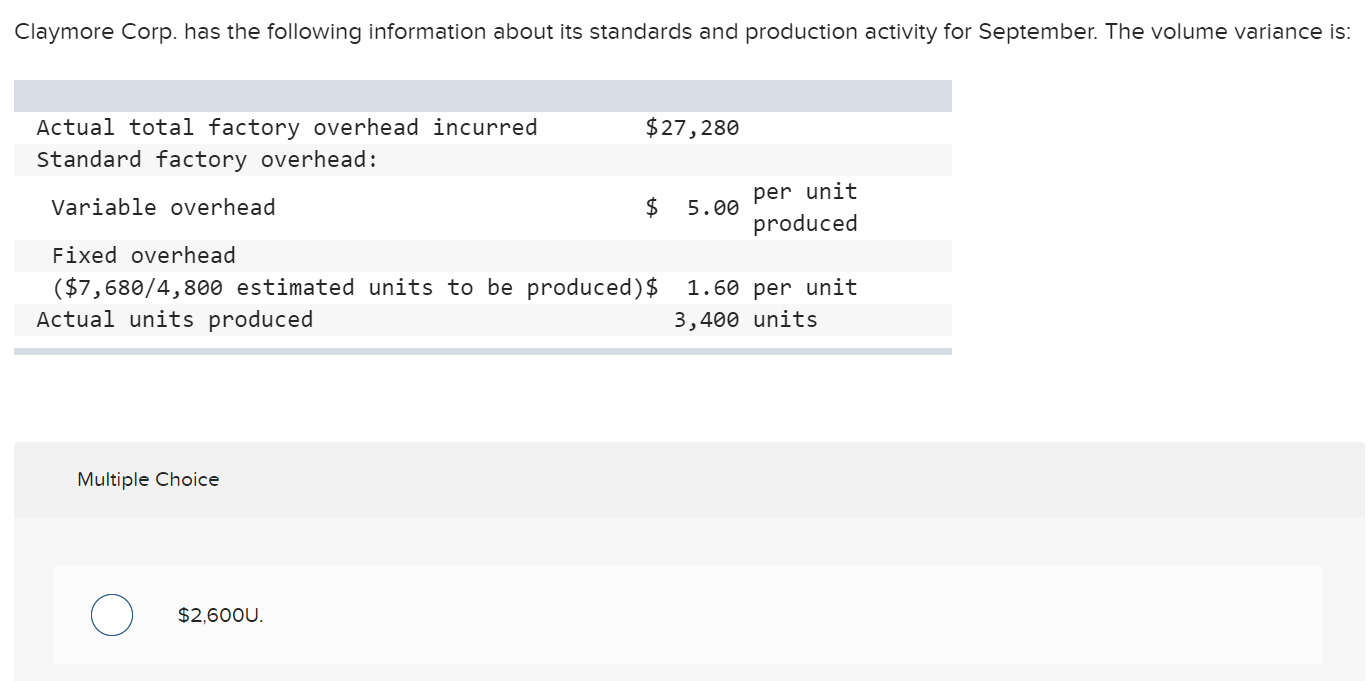
Task: Click the $2,600U. answer text
Action: click(x=220, y=616)
